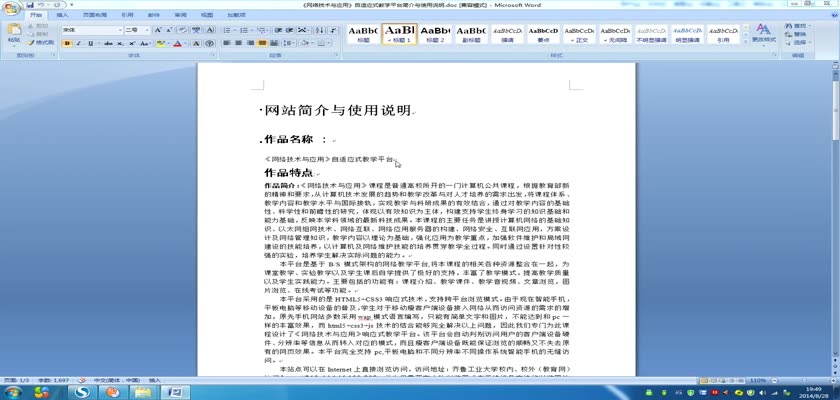Apply the yellow text highlight color

(x=161, y=44)
